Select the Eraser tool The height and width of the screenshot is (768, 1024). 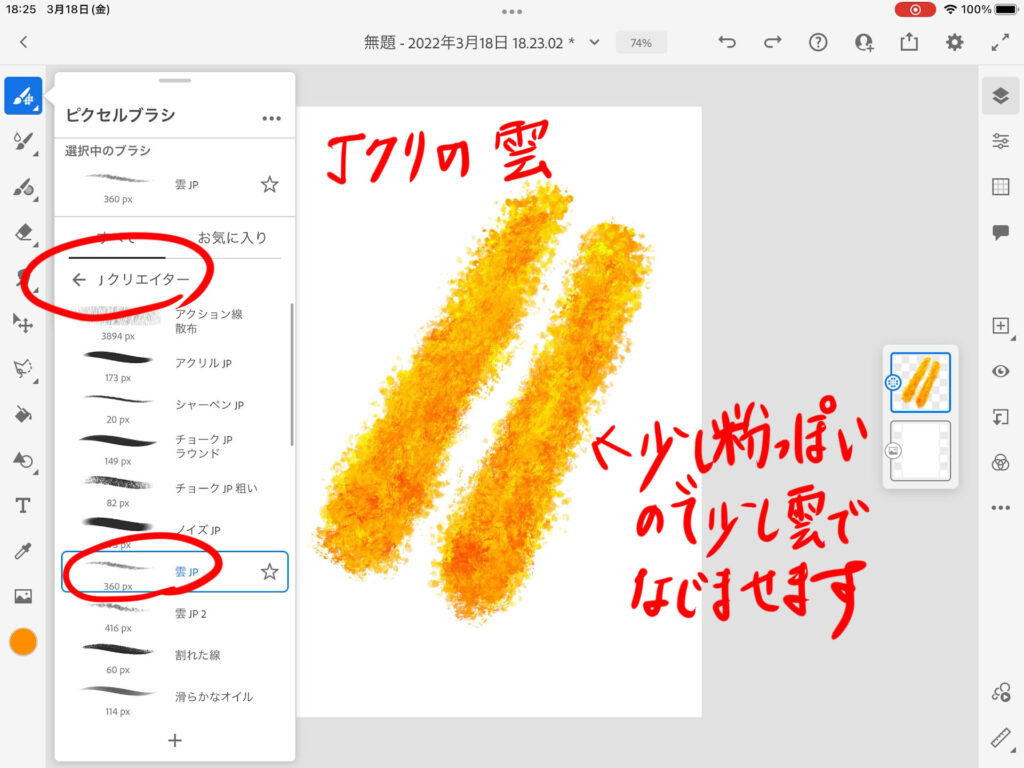click(23, 232)
